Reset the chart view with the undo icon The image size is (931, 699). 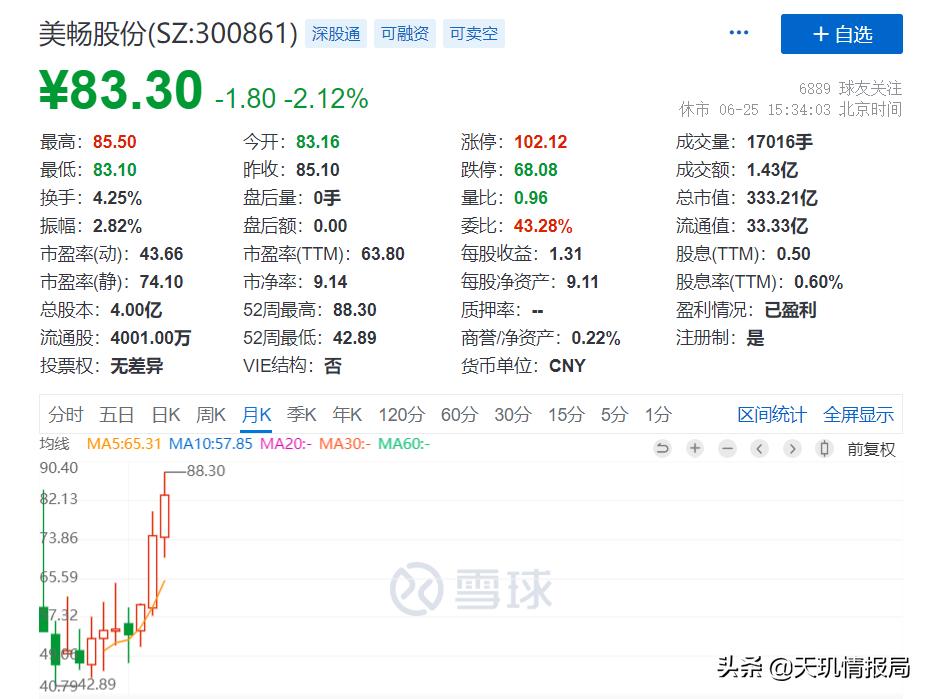(662, 449)
